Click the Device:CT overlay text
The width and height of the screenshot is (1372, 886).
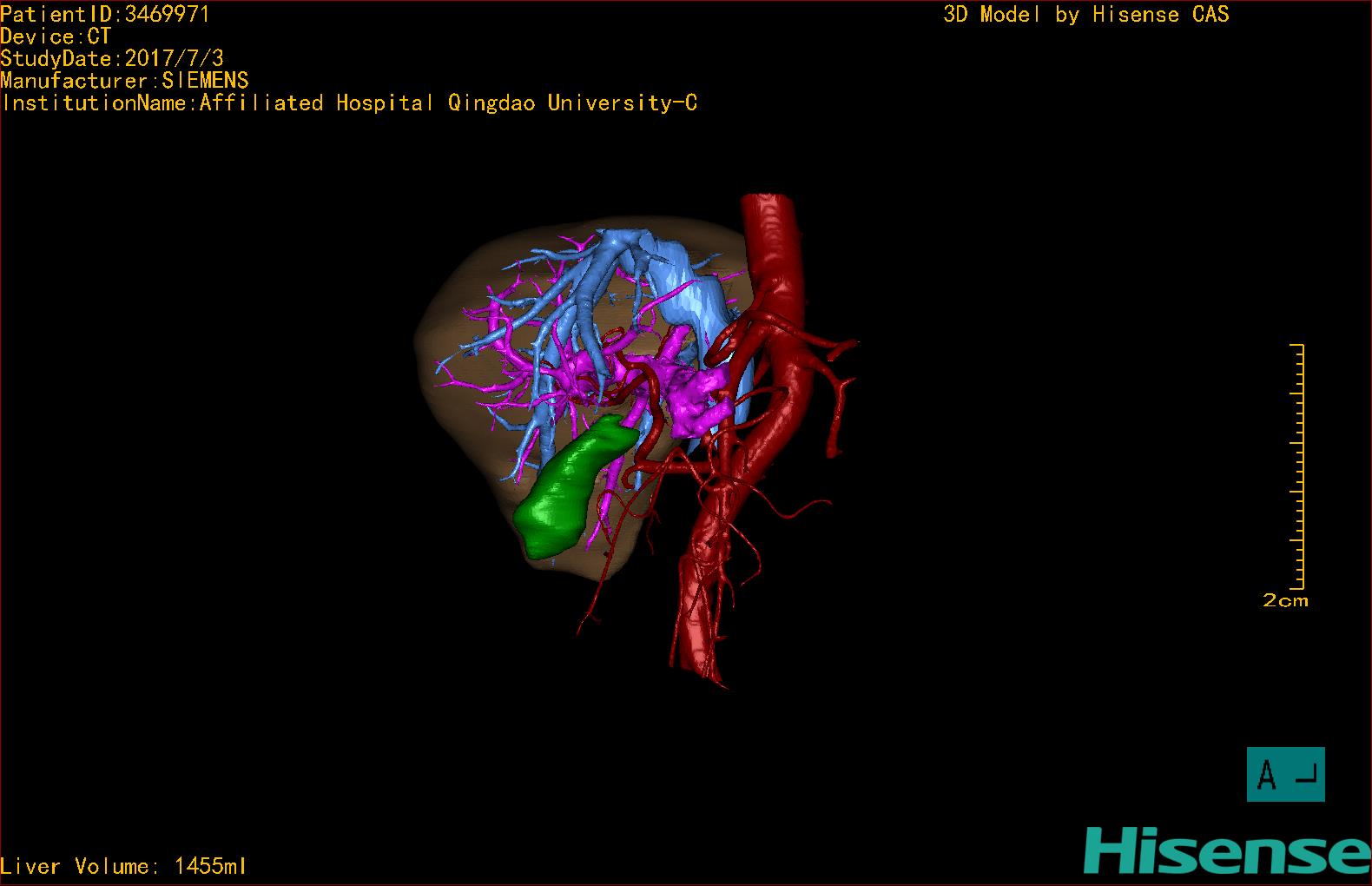tap(56, 36)
